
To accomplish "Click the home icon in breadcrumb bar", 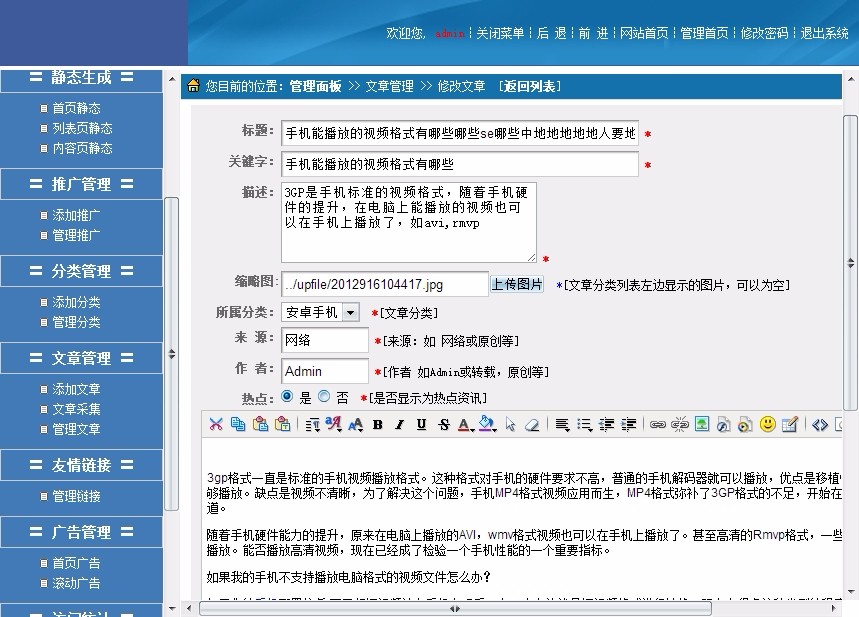I will point(193,85).
